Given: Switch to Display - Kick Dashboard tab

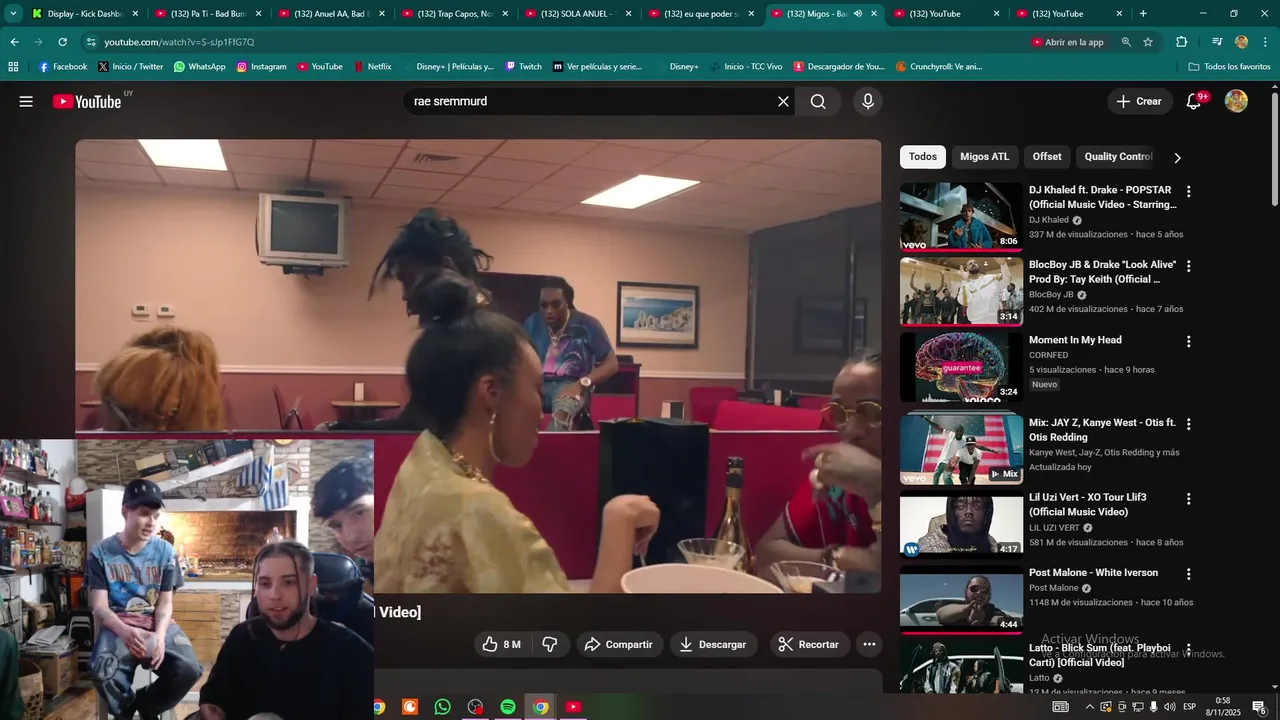Looking at the screenshot, I should [84, 14].
